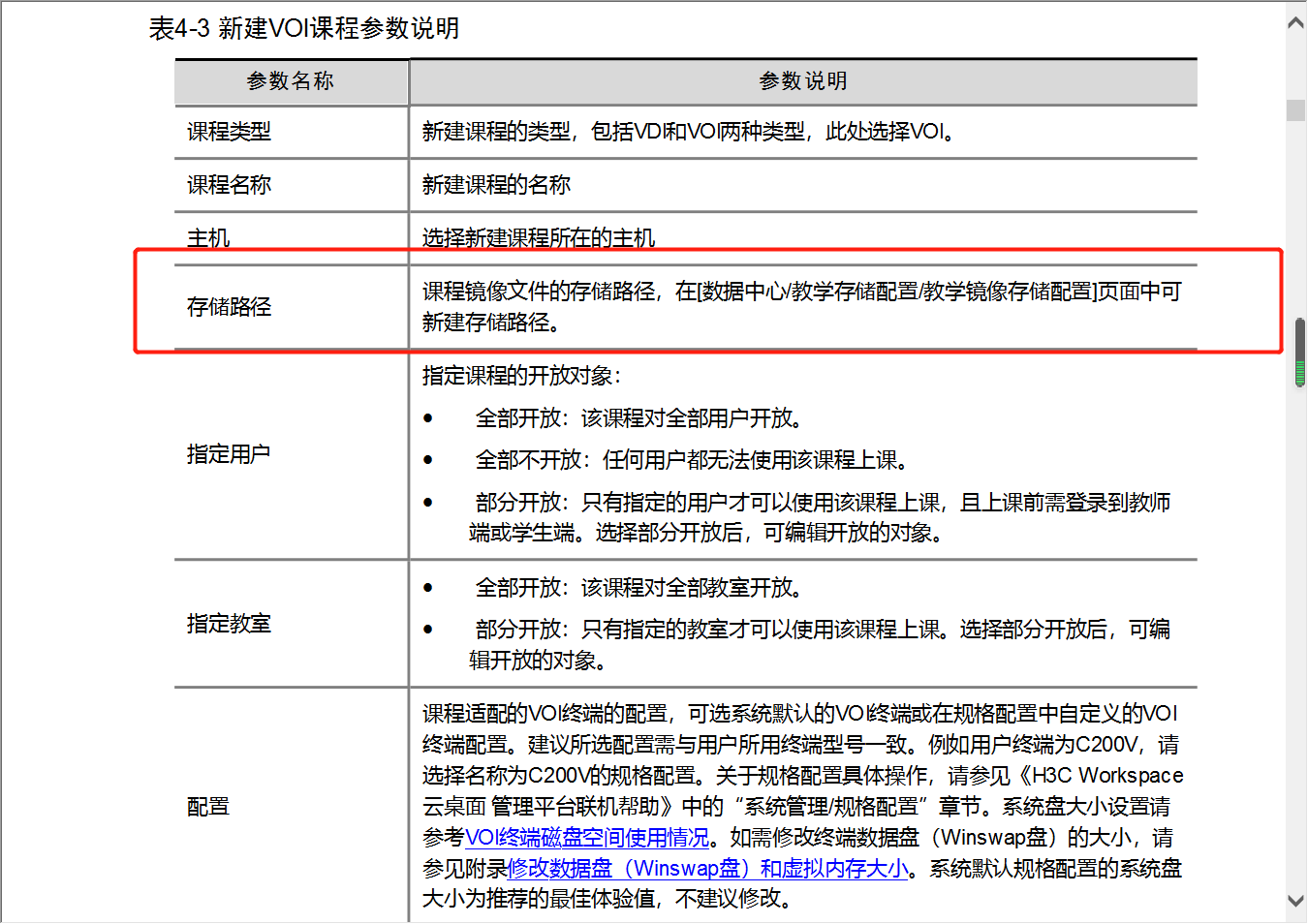Click the description 选择新建课程所在的主机
This screenshot has height=924, width=1308.
[539, 238]
